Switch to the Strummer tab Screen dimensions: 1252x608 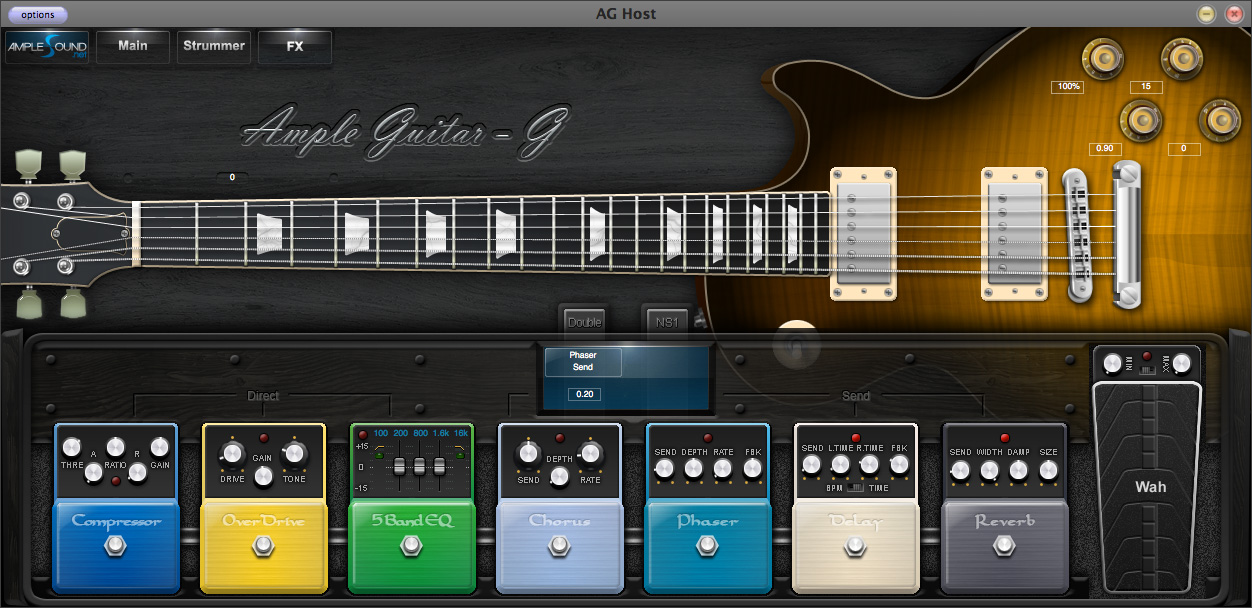pyautogui.click(x=214, y=46)
